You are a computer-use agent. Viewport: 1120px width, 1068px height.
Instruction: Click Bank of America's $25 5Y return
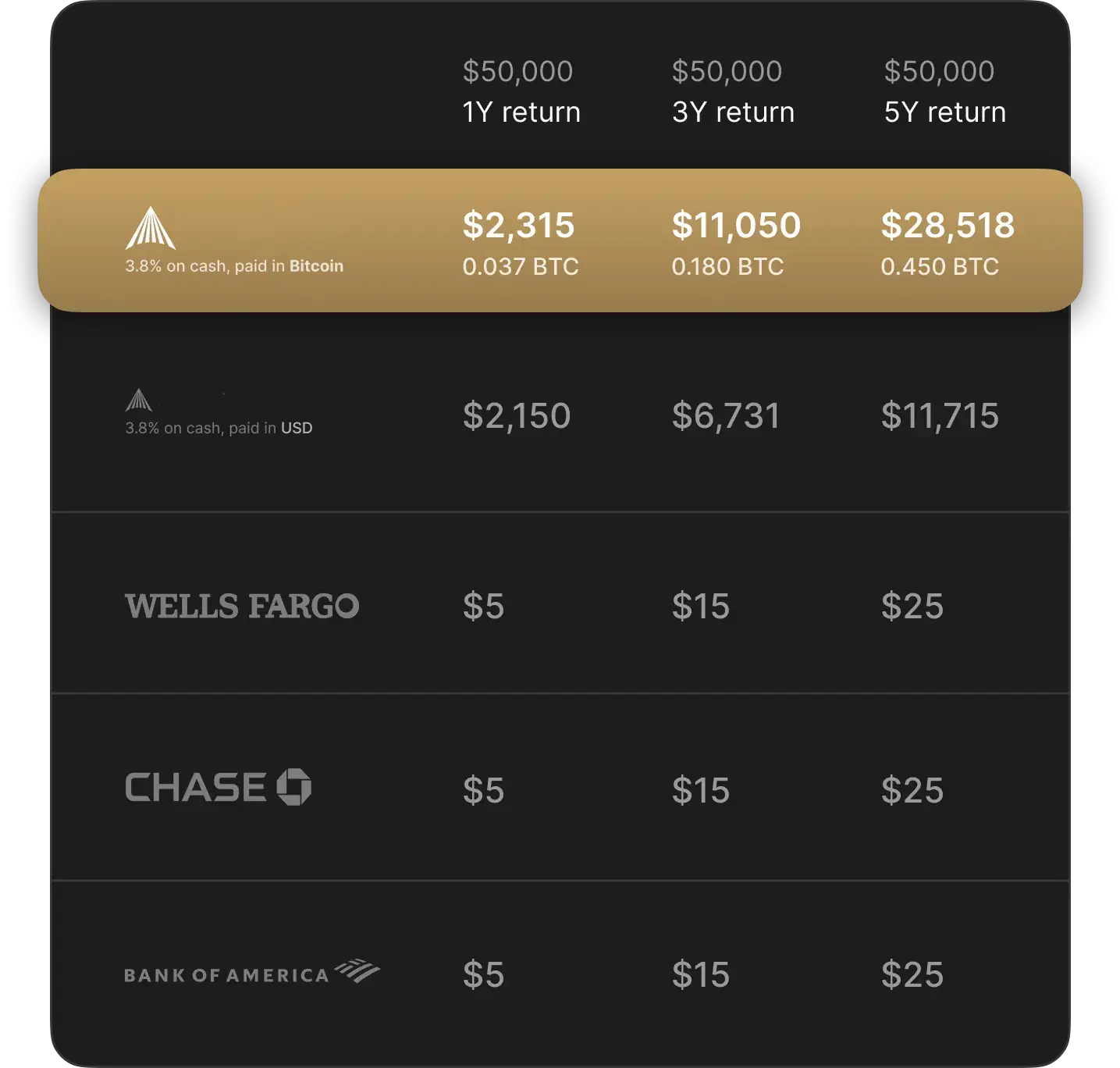[x=912, y=975]
